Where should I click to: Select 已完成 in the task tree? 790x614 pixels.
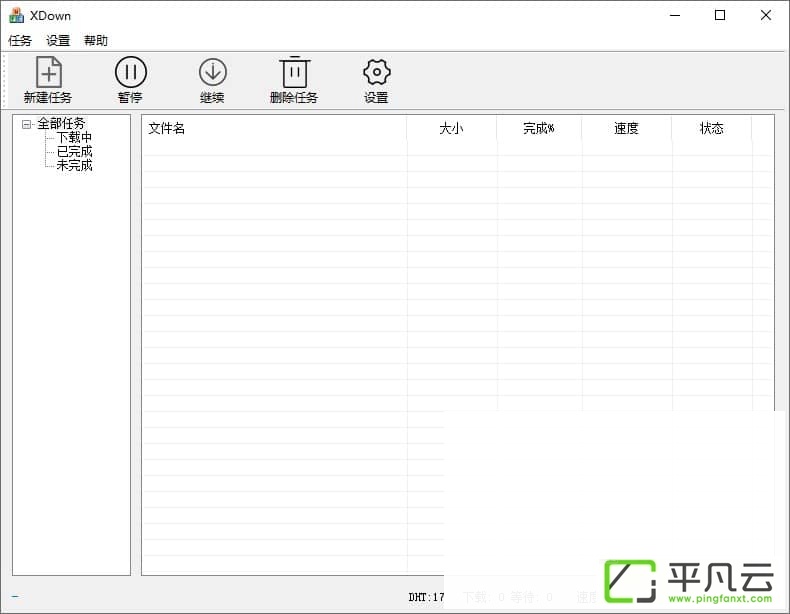(74, 151)
